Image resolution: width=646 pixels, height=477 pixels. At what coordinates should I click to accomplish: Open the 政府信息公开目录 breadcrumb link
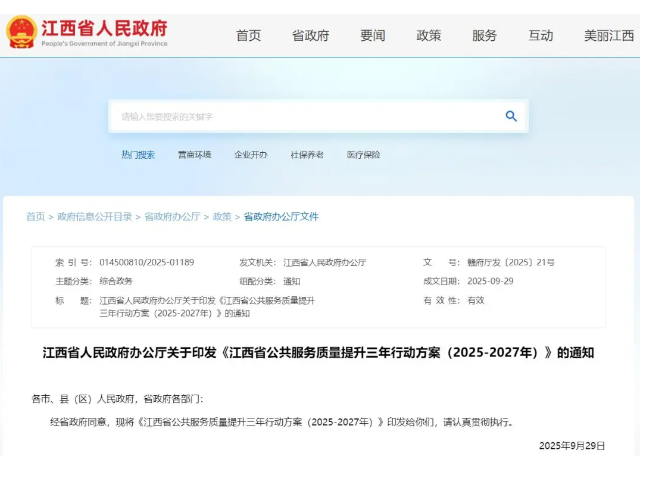(x=94, y=216)
